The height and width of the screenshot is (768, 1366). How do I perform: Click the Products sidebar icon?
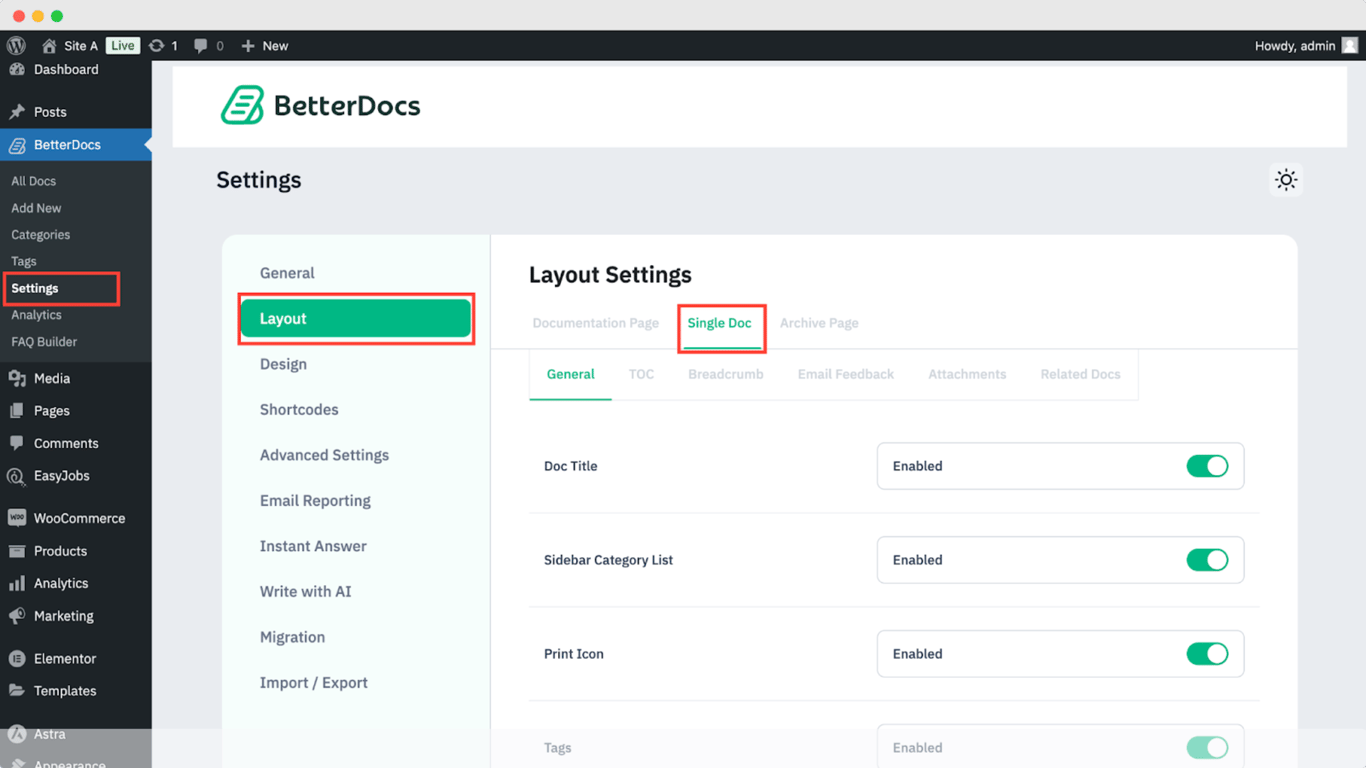(17, 551)
